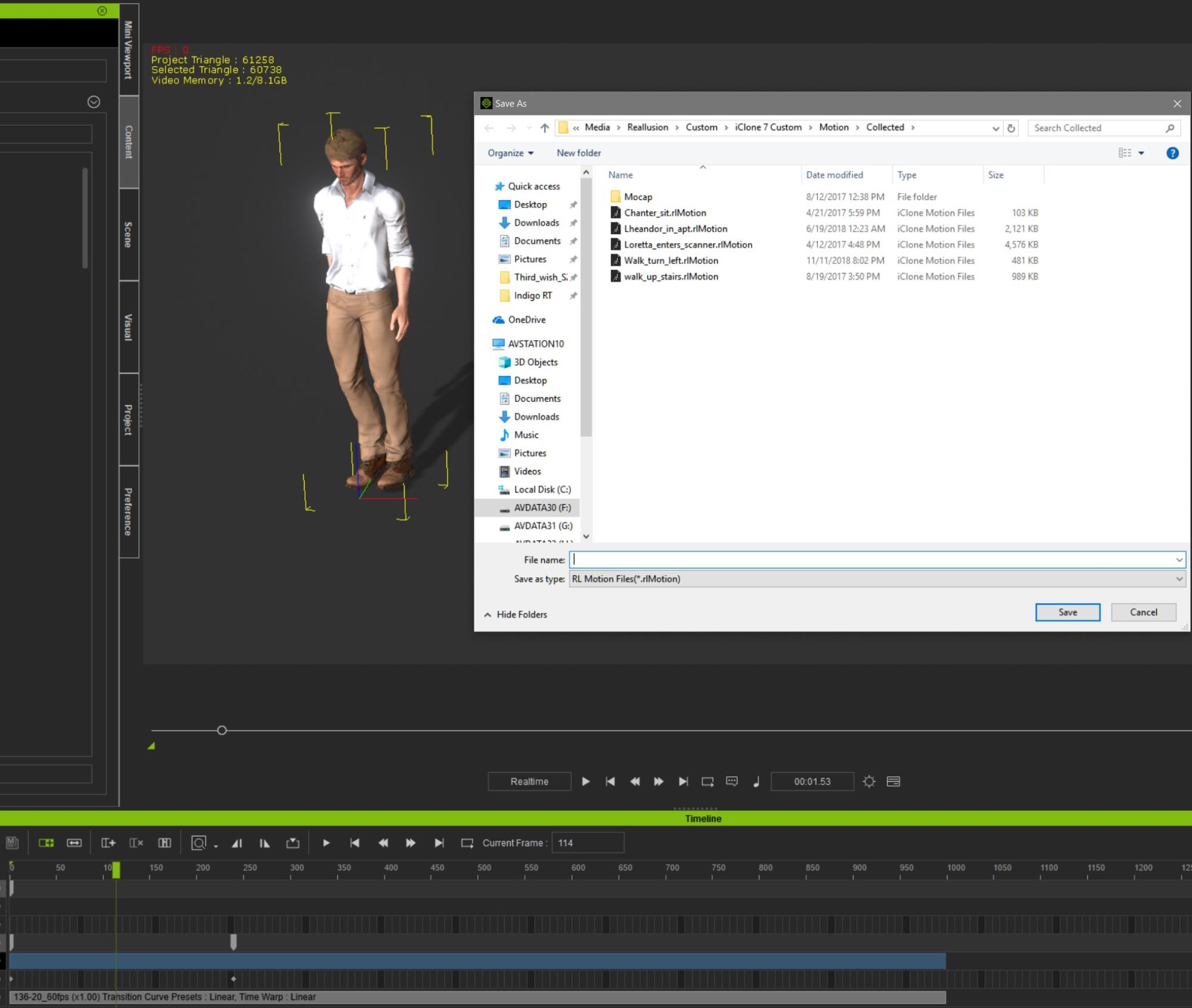Open the File name history dropdown arrow
The image size is (1192, 1008).
(1179, 560)
